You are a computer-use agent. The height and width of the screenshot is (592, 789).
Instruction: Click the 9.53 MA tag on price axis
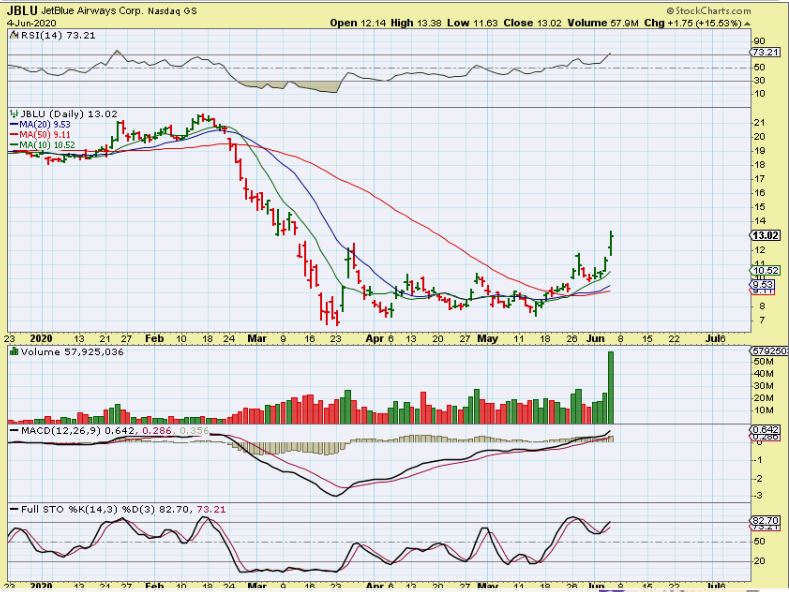(763, 284)
